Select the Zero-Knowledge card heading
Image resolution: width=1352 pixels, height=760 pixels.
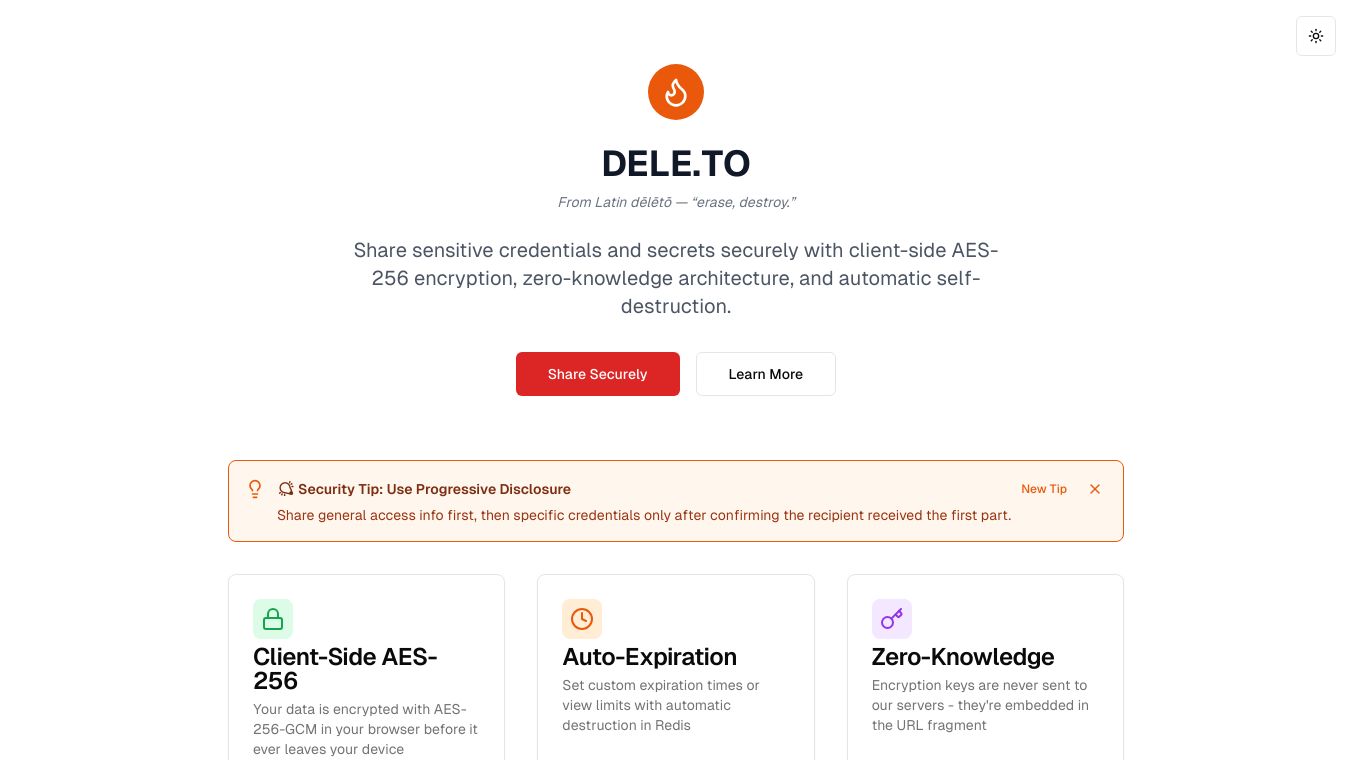(962, 657)
